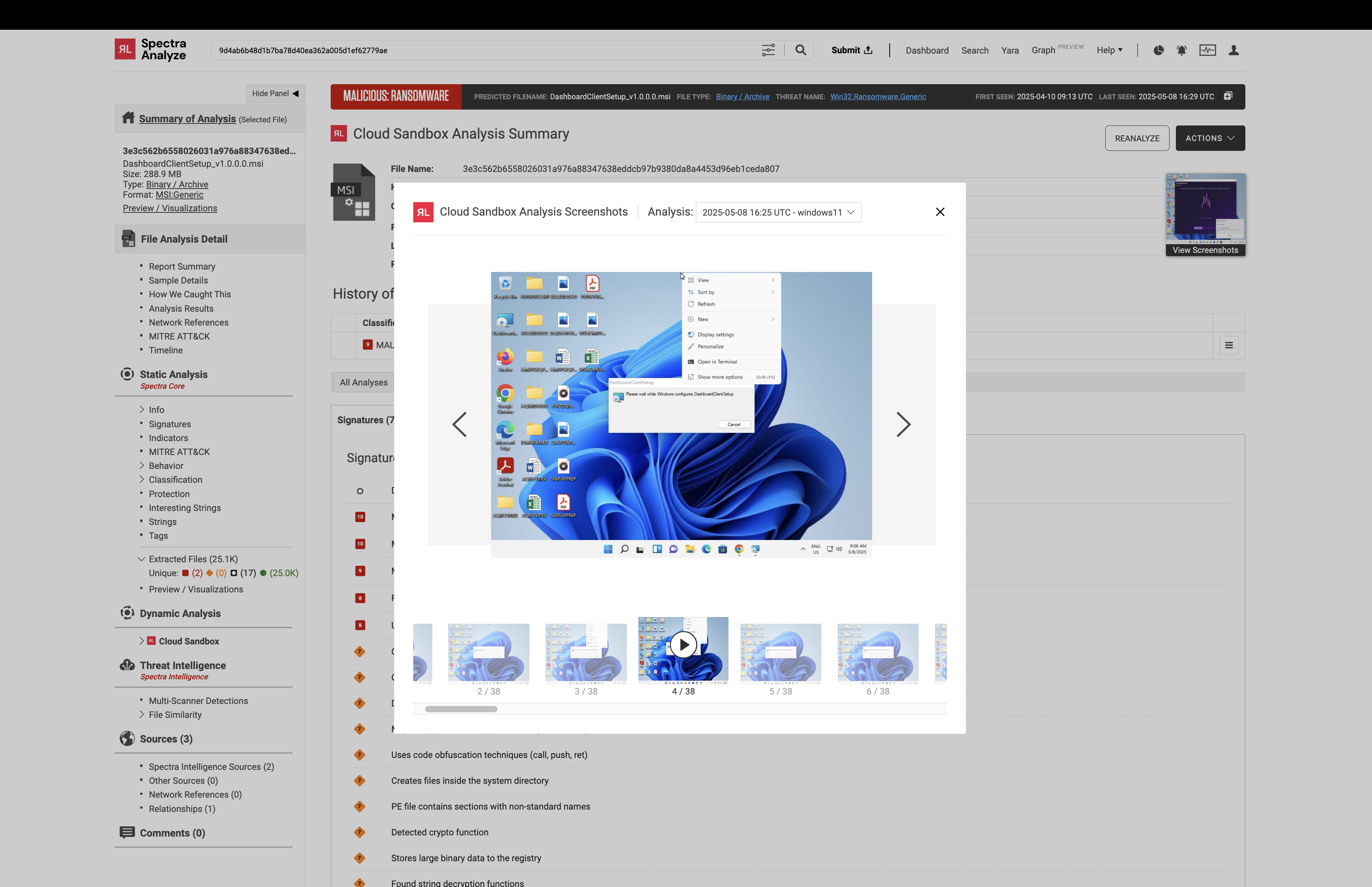
Task: Collapse the Extracted Files section
Action: point(141,559)
